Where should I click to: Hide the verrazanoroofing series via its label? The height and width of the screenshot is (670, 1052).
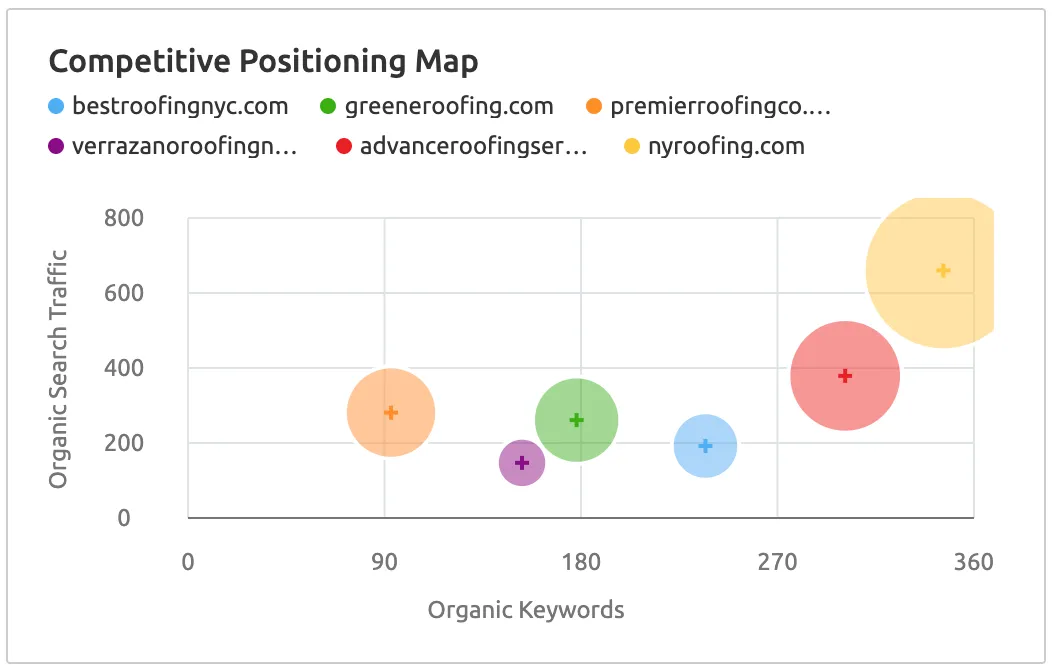tap(185, 147)
